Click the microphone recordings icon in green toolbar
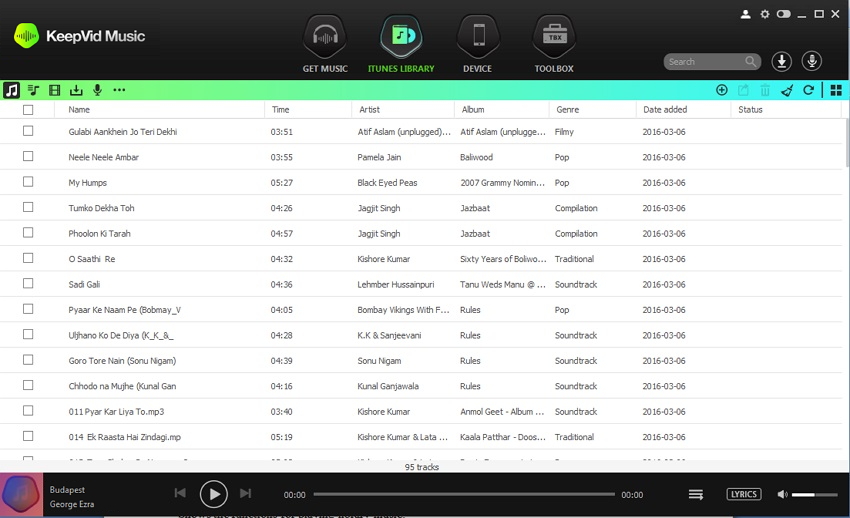The image size is (850, 518). (97, 90)
